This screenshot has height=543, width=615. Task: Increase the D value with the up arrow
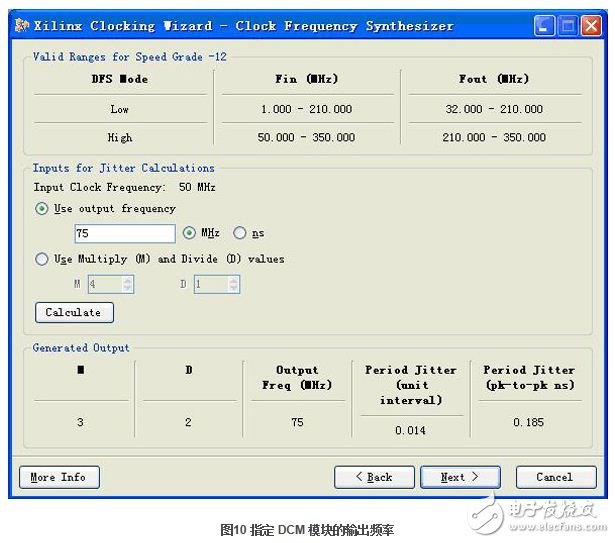[233, 281]
